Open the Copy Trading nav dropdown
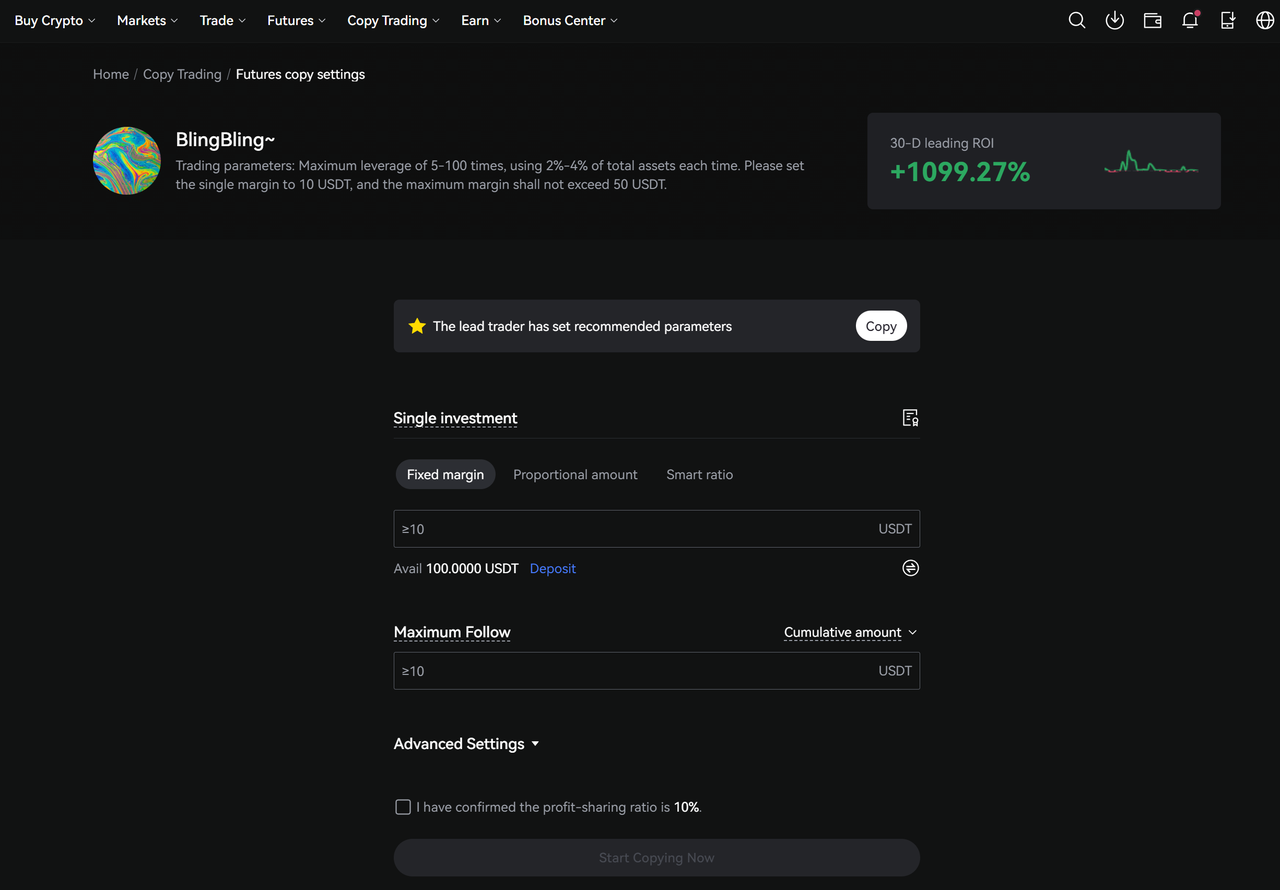Screen dimensions: 1280x890 coord(393,20)
